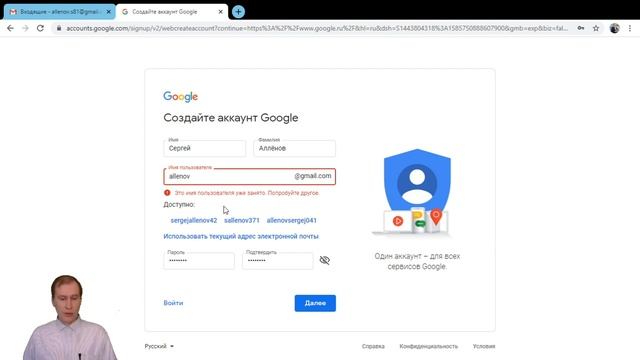Open Chrome three-dot menu
Viewport: 640px width, 360px height.
[630, 28]
